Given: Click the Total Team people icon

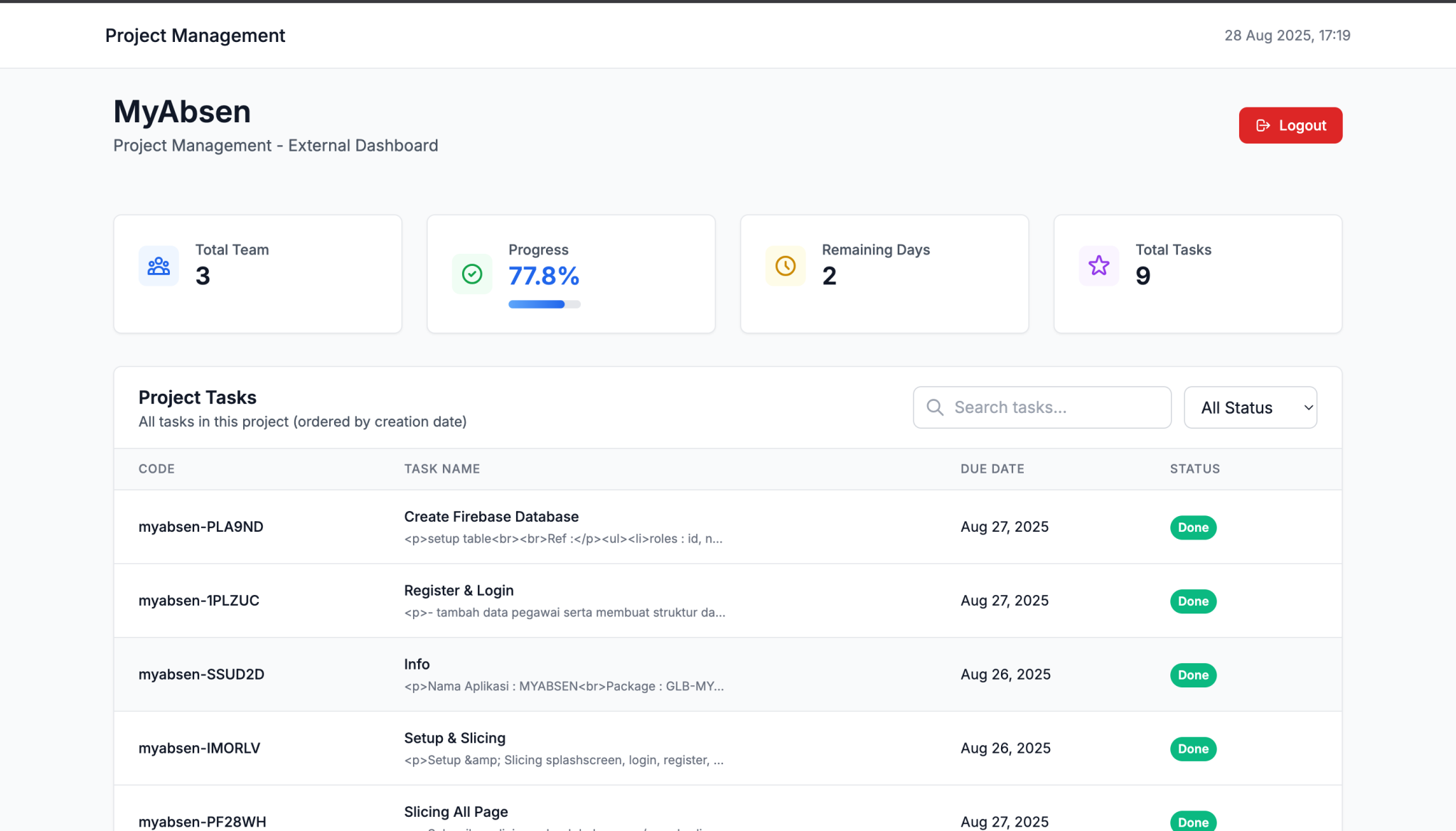Looking at the screenshot, I should [159, 266].
